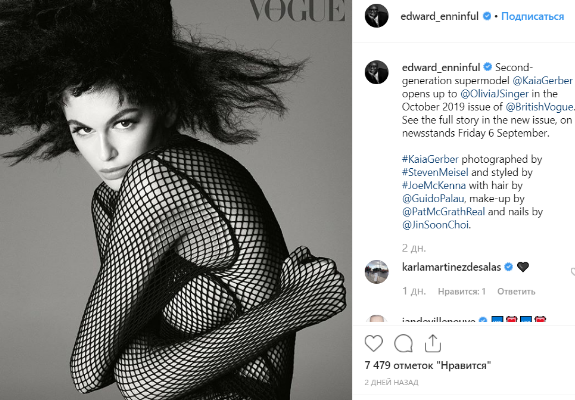
Task: Share the post via share icon
Action: tap(433, 343)
